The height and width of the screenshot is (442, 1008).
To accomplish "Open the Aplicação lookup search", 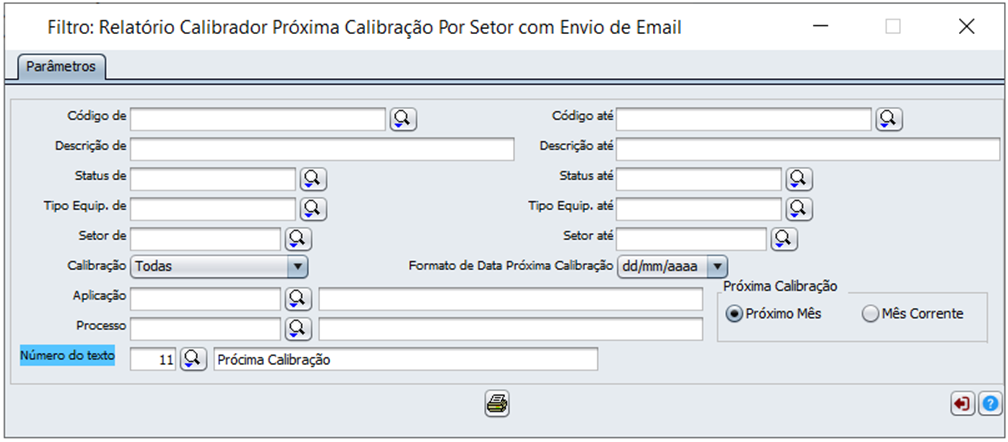I will (x=298, y=298).
